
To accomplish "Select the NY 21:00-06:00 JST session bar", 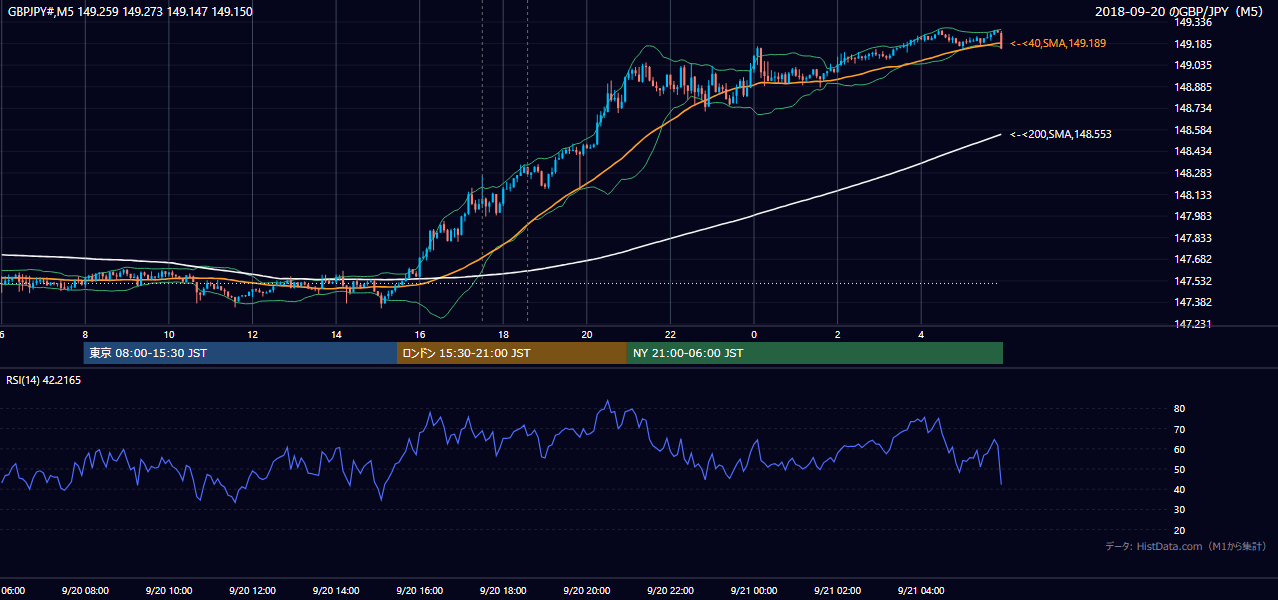I will pos(815,353).
